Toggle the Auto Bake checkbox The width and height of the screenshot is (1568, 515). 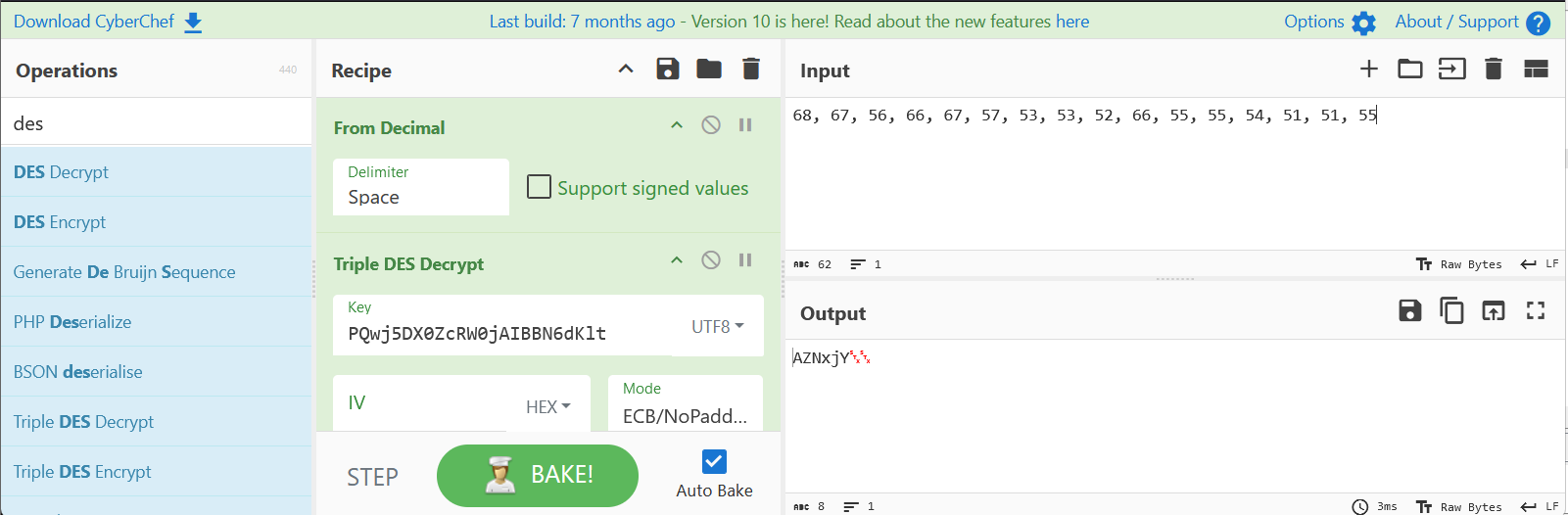(x=714, y=461)
